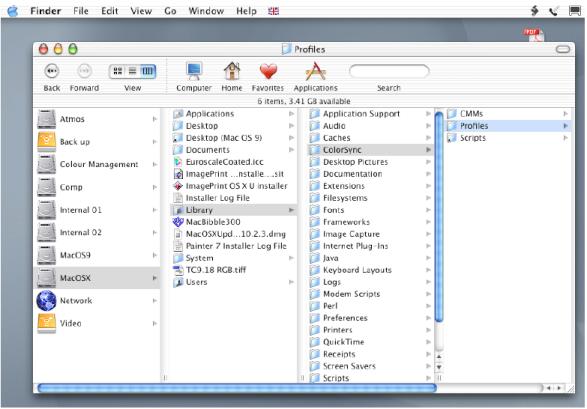
Task: Expand the Profiles folder arrow
Action: [566, 126]
